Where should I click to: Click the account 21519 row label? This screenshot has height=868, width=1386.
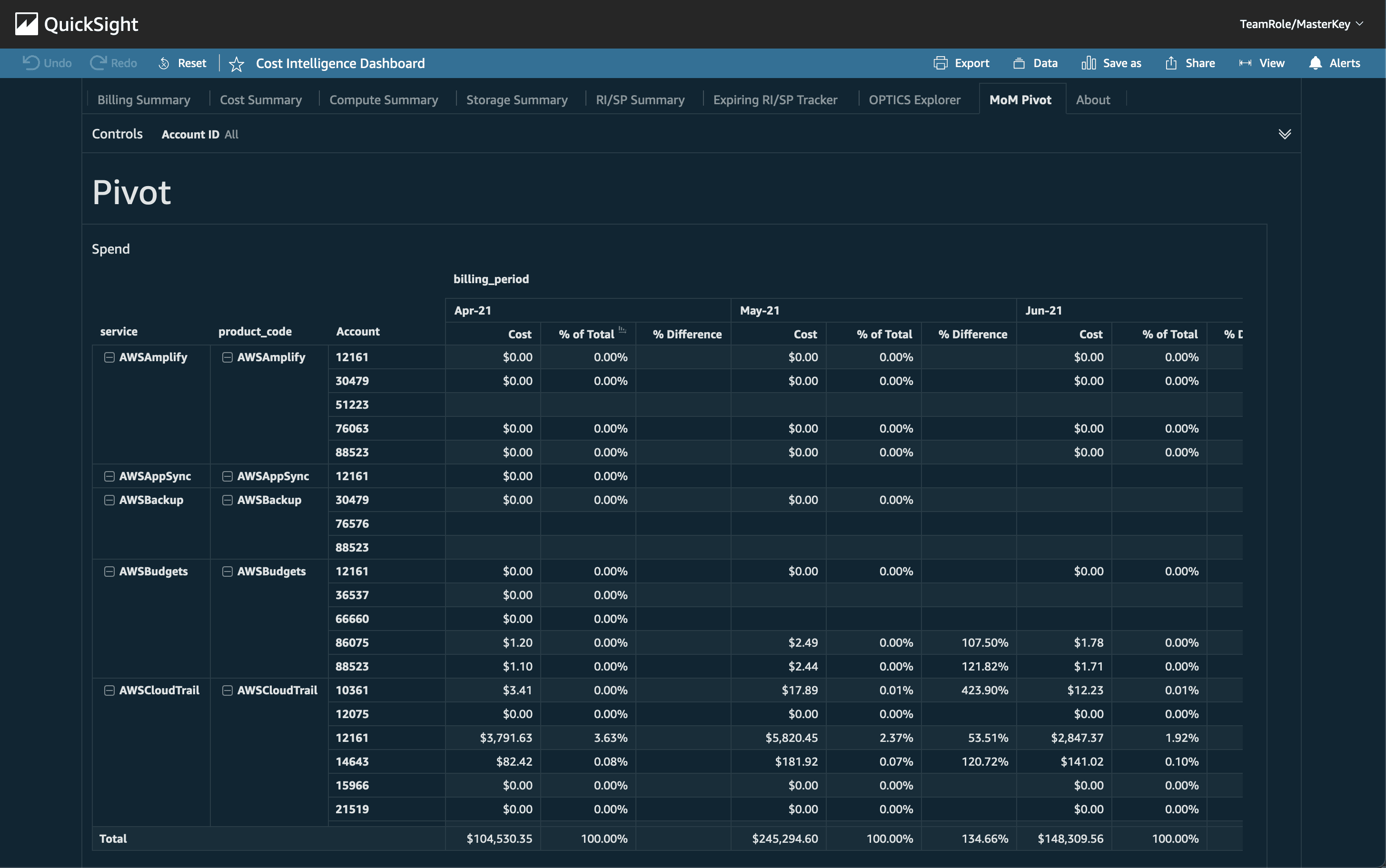pyautogui.click(x=352, y=809)
